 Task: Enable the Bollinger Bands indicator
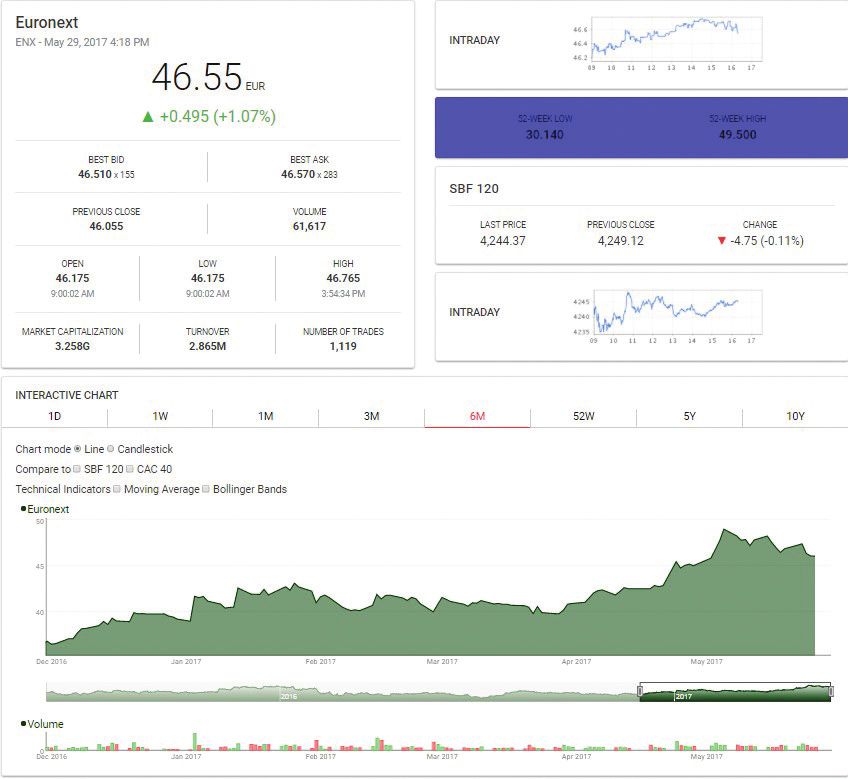tap(206, 490)
